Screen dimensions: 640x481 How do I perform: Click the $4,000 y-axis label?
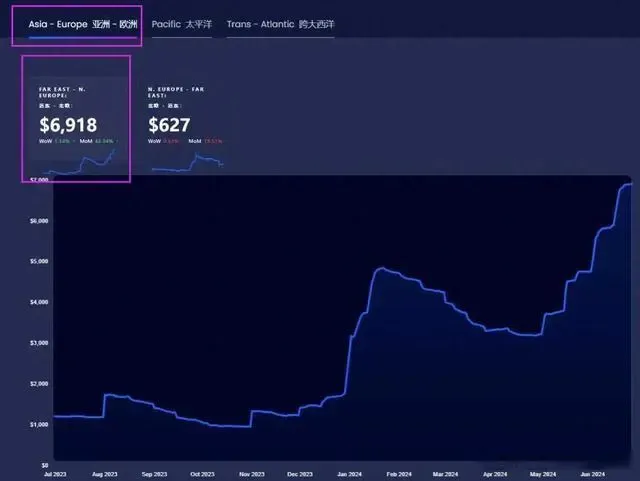pyautogui.click(x=39, y=302)
